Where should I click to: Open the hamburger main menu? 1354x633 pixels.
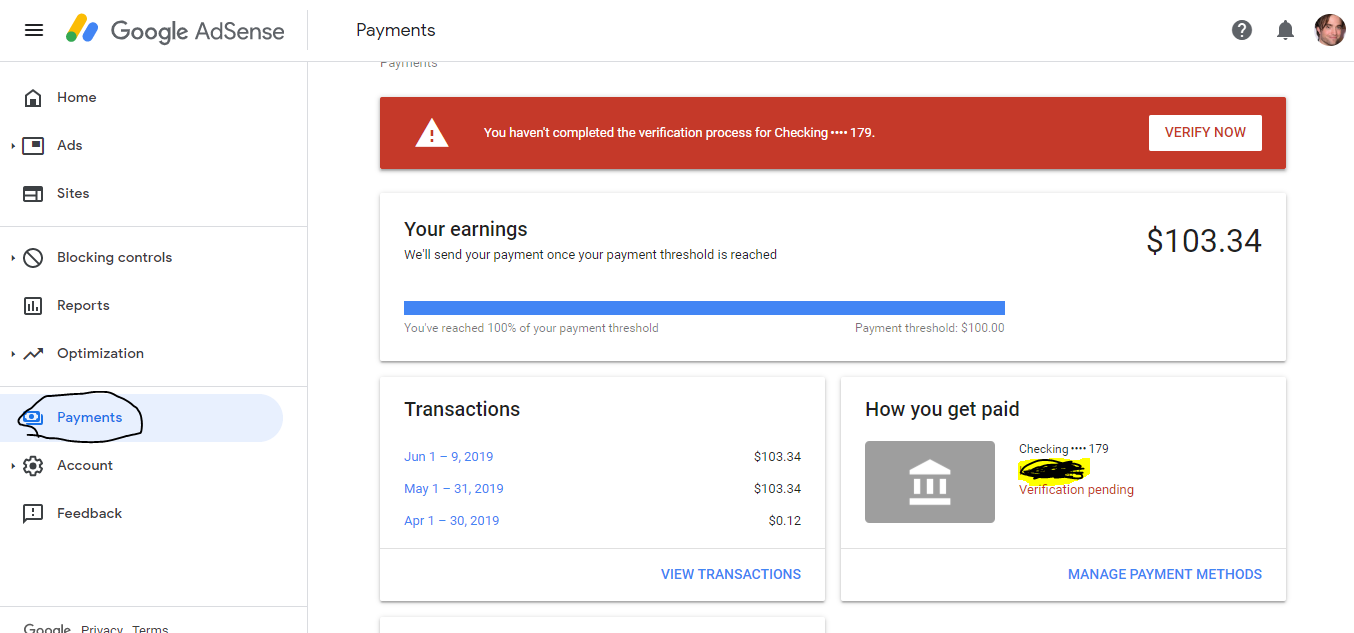(x=34, y=30)
